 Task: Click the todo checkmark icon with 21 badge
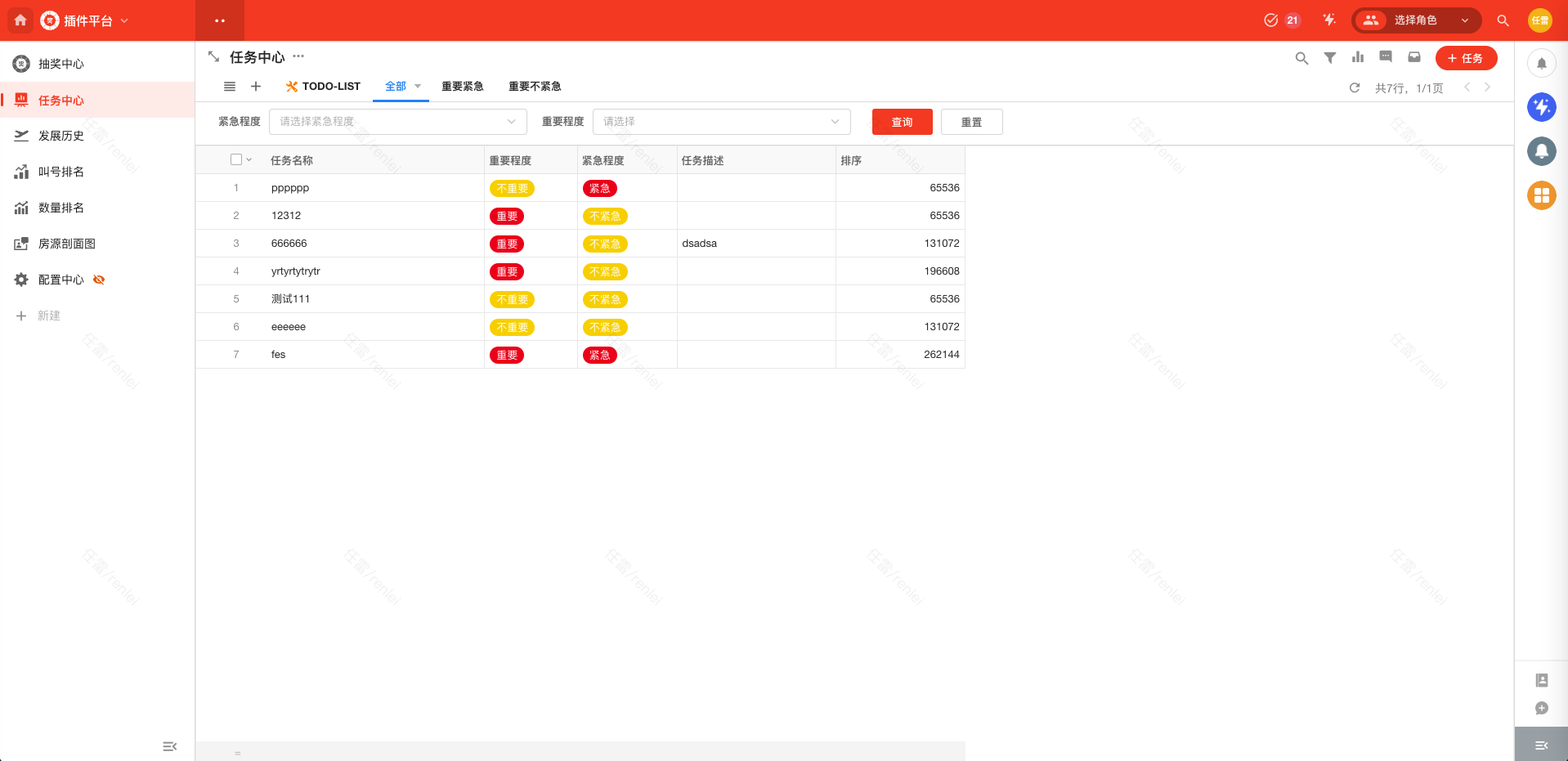[x=1271, y=20]
